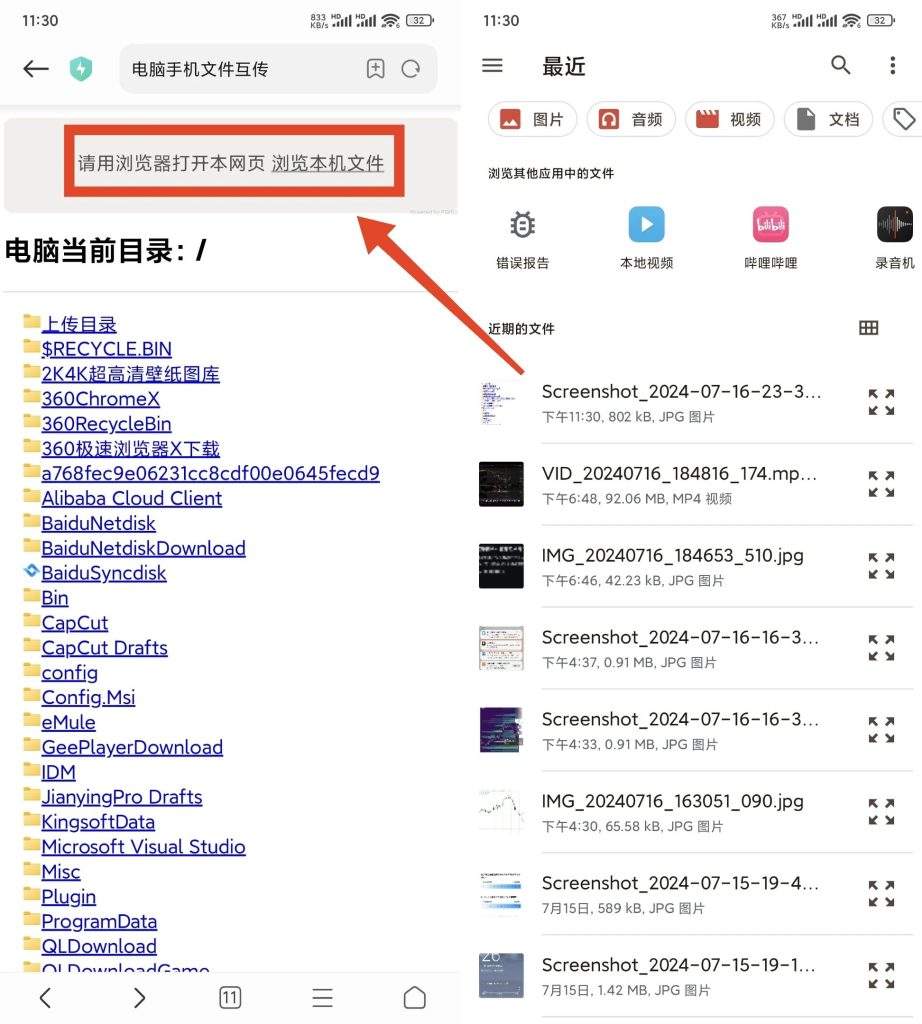
Task: Open 360极速浏览器X下载 folder
Action: (x=131, y=449)
